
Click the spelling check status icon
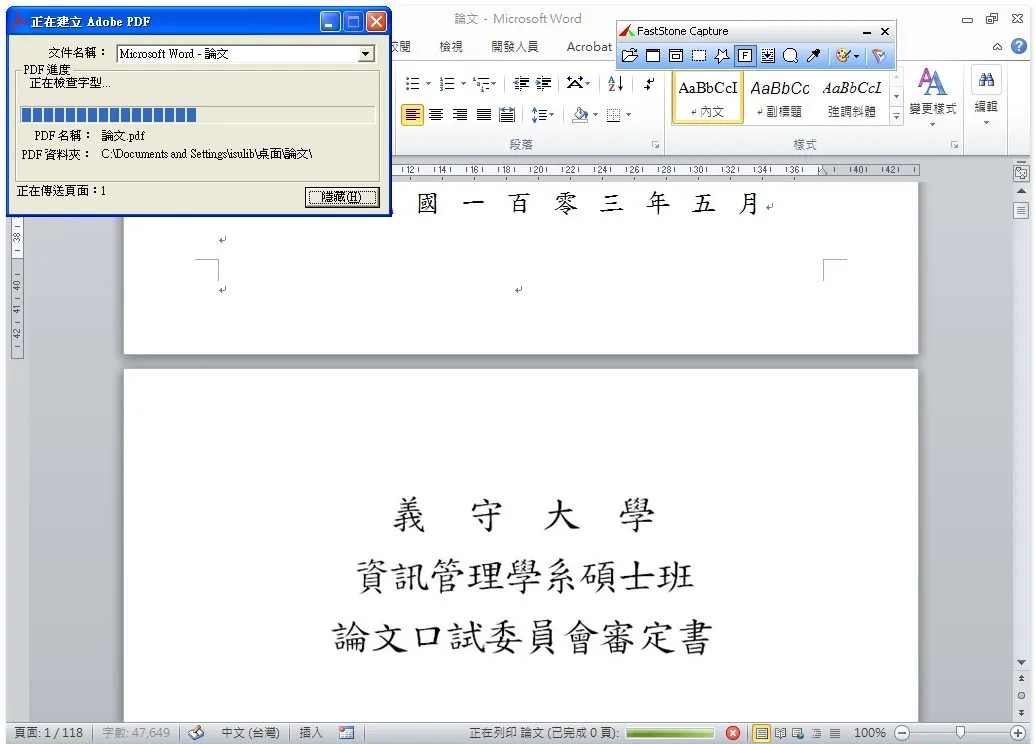196,733
